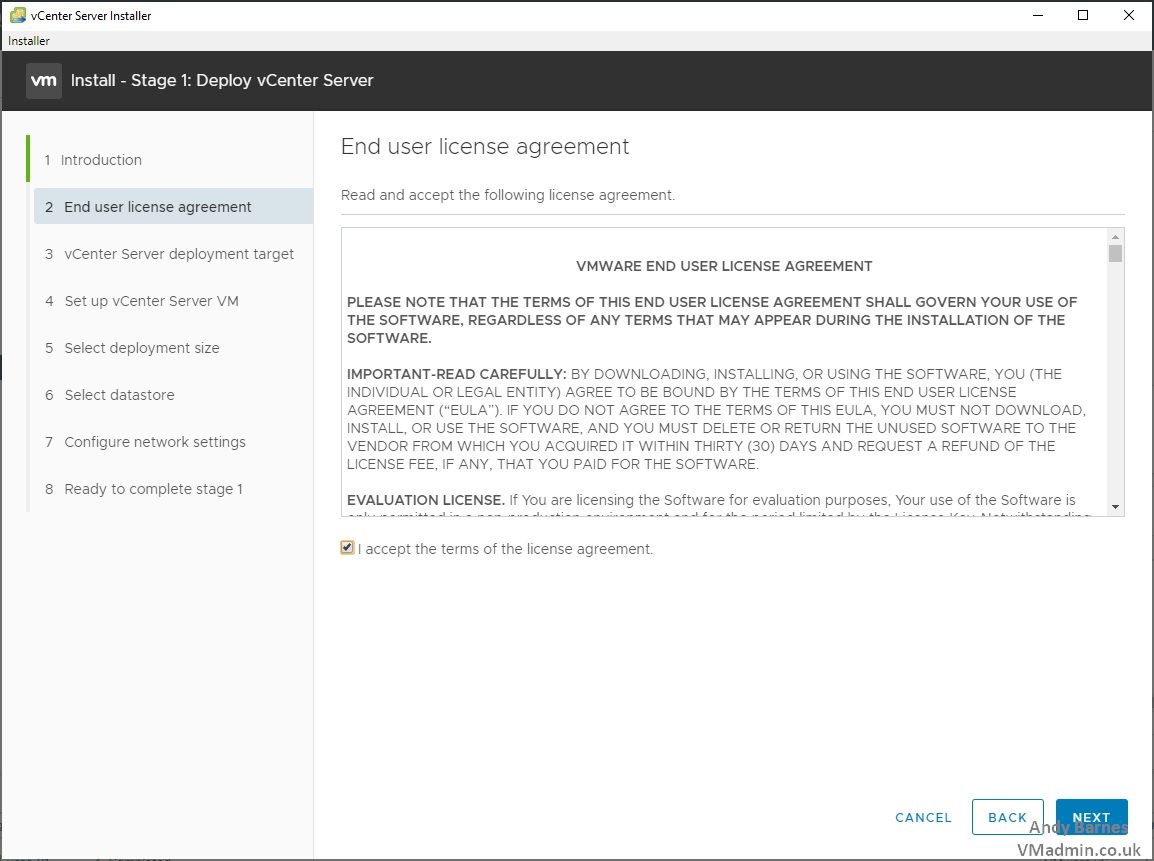Click the VMware vm logo
This screenshot has height=861, width=1154.
coord(43,80)
